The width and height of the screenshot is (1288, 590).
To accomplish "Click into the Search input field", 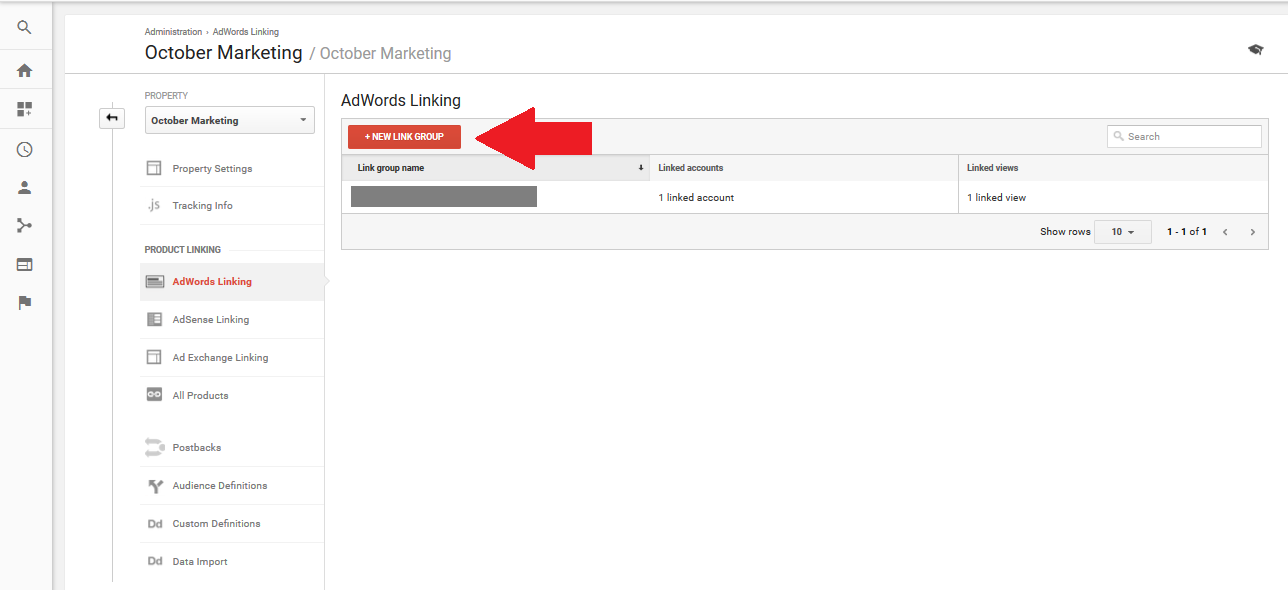I will pos(1184,137).
